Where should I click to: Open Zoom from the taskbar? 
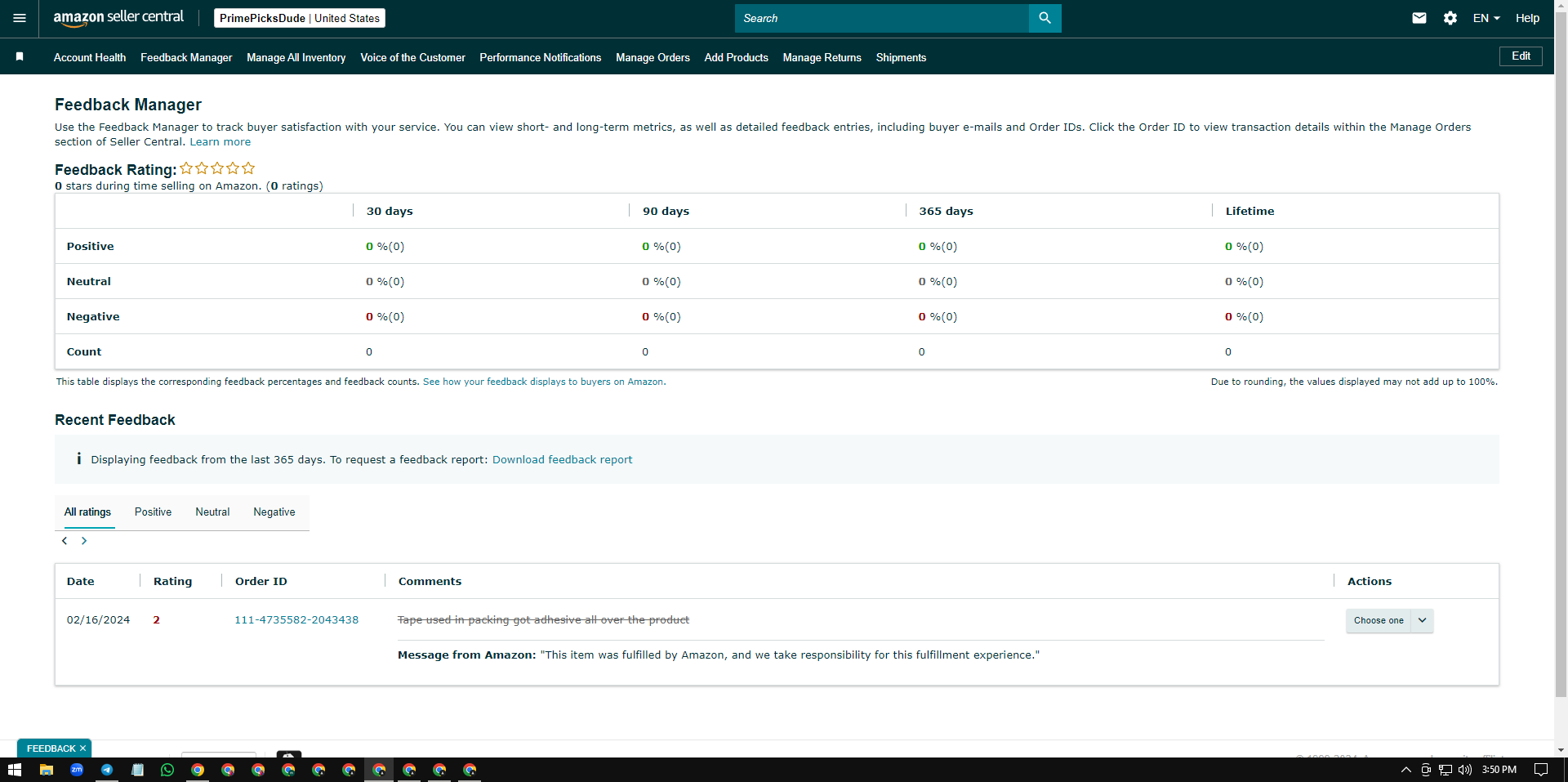point(77,770)
